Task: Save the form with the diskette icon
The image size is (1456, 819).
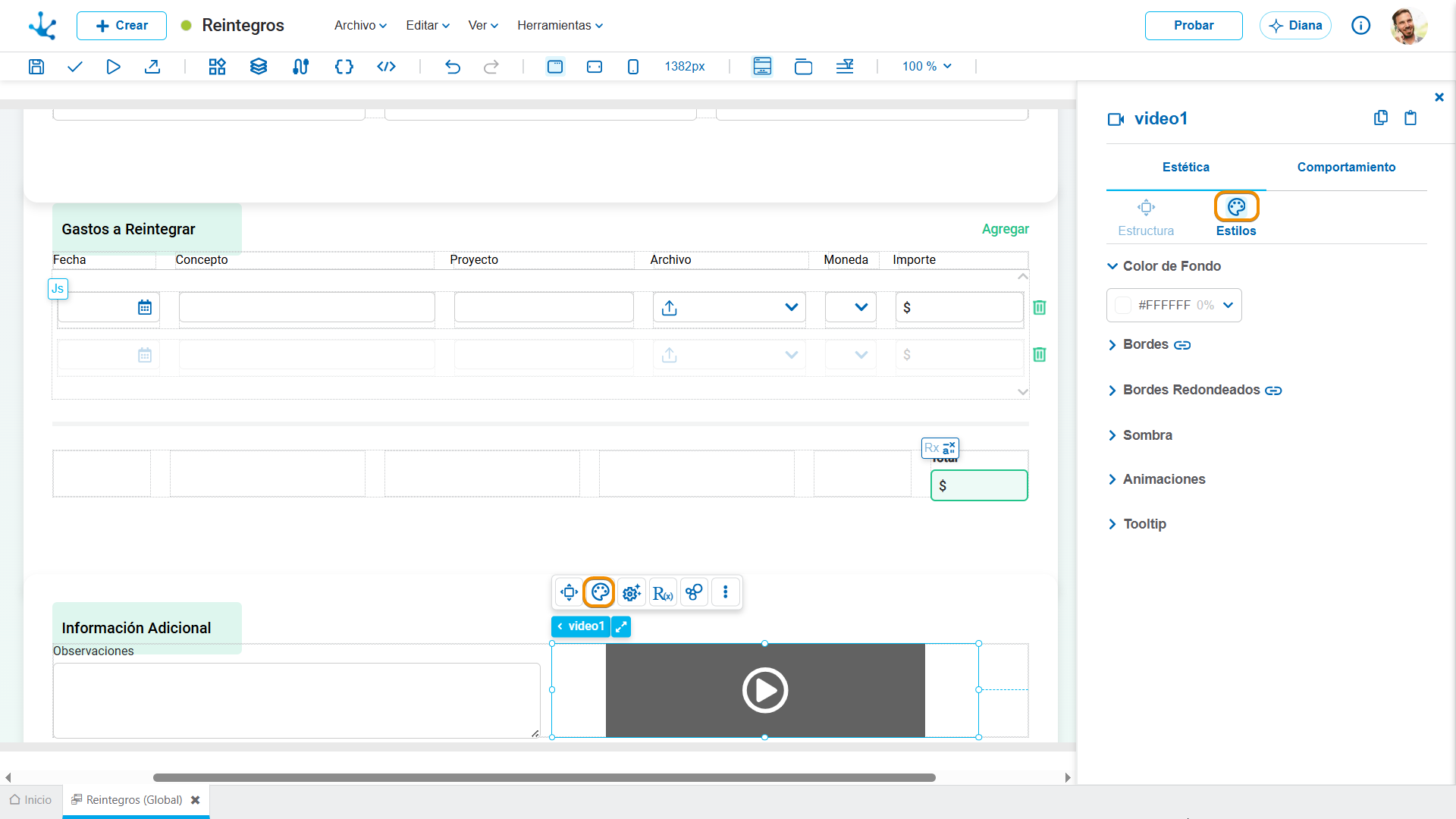Action: coord(36,67)
